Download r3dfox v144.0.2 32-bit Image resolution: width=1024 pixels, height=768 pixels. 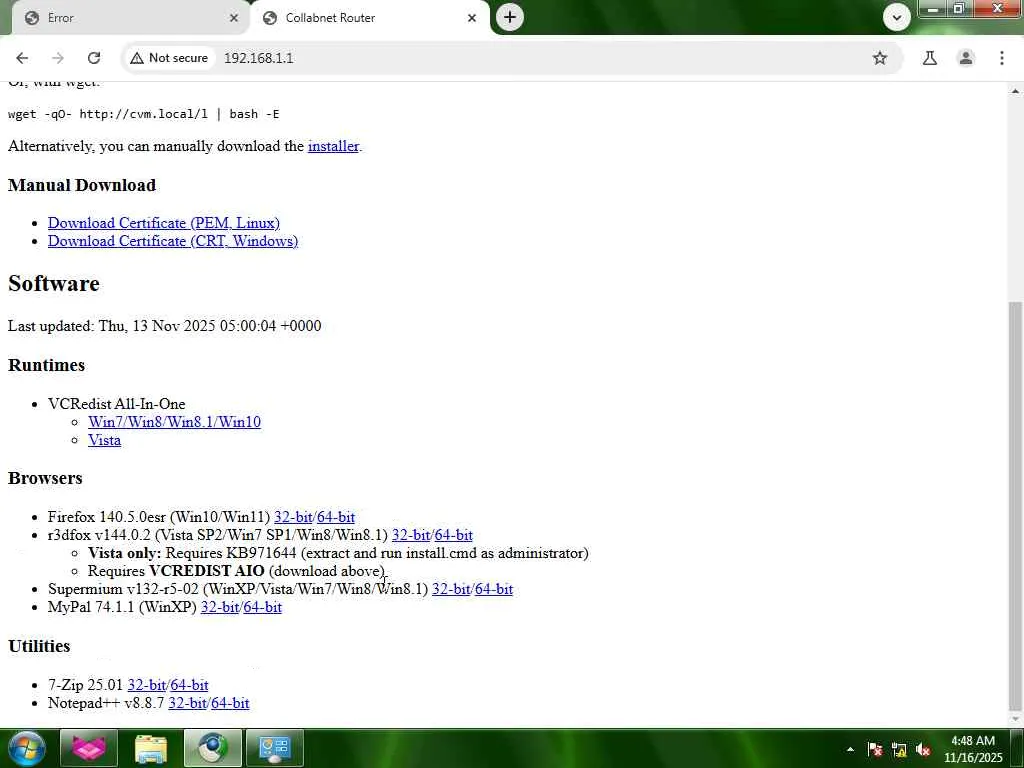tap(411, 536)
